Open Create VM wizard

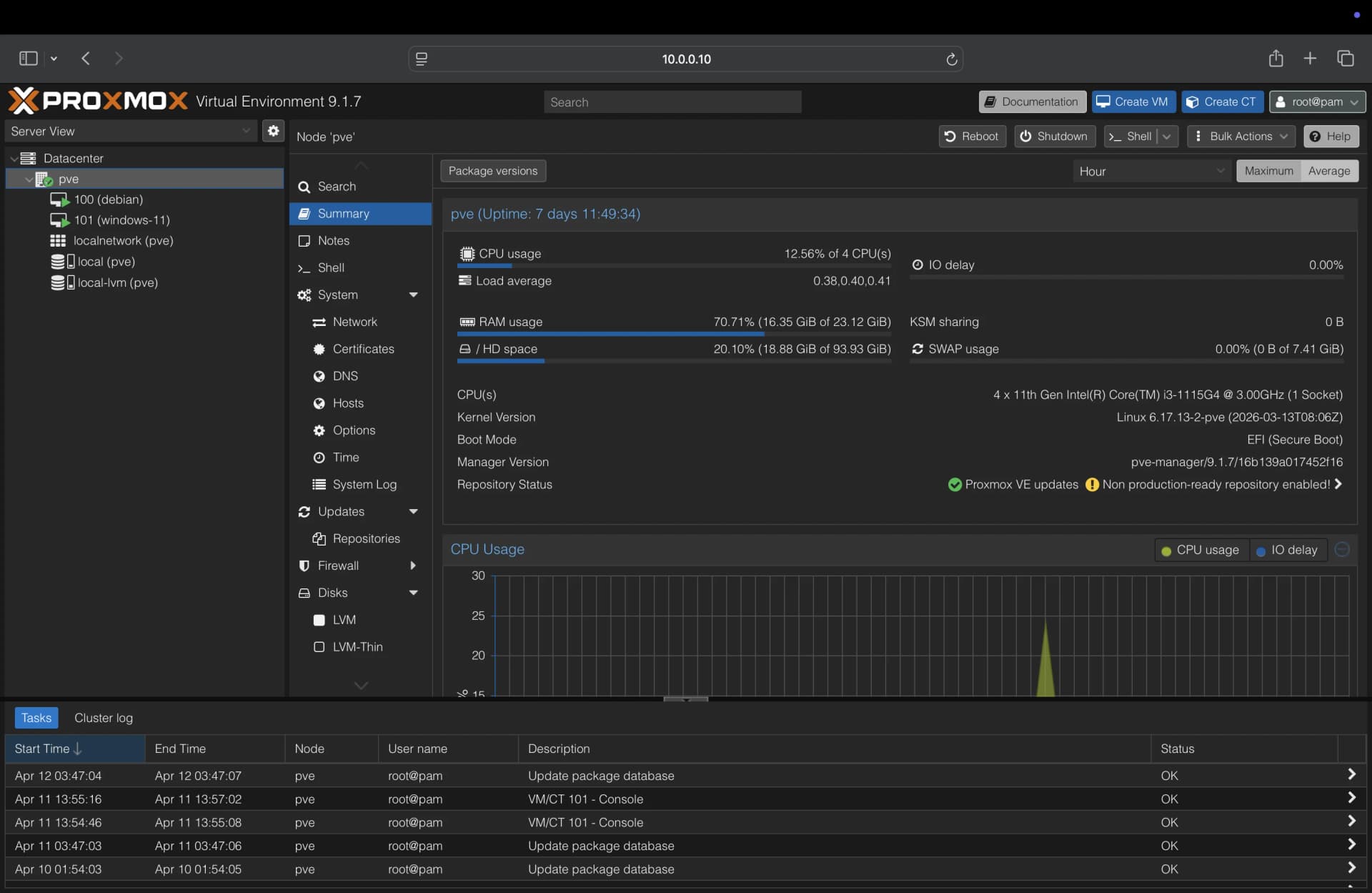pos(1133,102)
